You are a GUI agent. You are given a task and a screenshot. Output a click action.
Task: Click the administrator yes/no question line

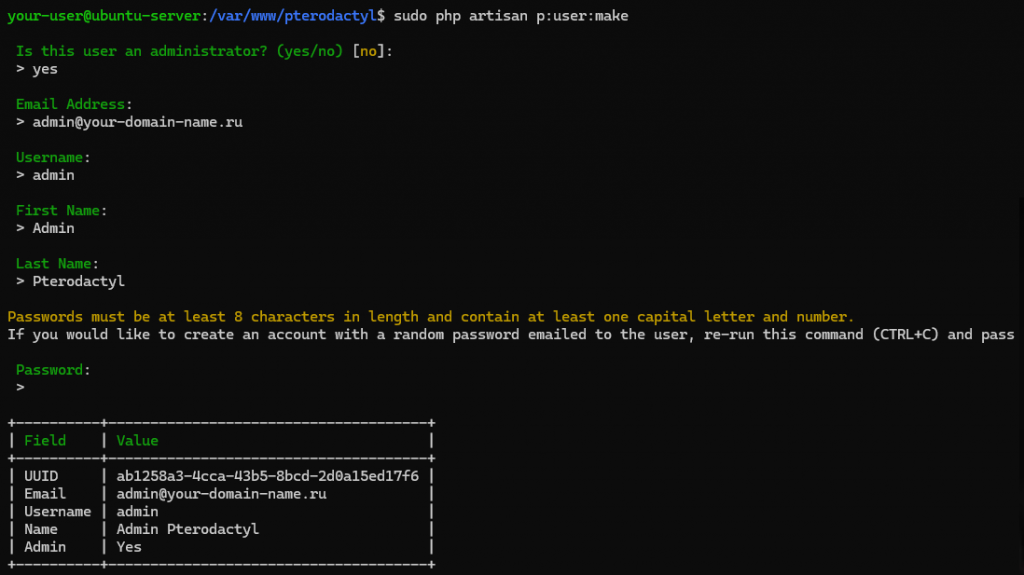point(205,52)
